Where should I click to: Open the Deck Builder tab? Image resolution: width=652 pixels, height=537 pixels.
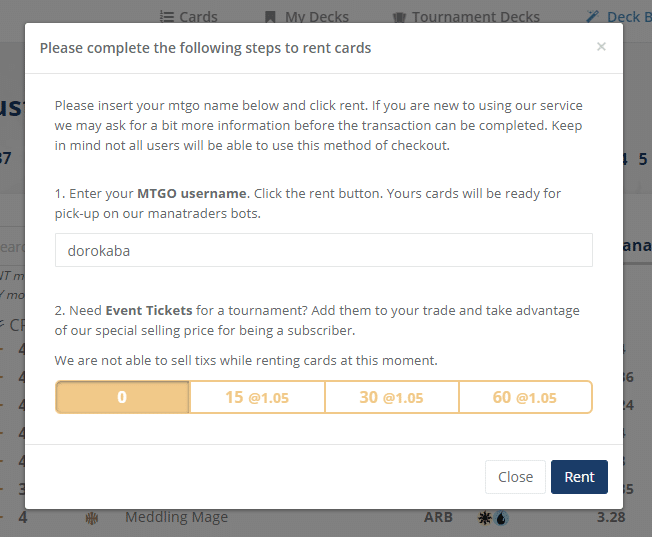(625, 17)
